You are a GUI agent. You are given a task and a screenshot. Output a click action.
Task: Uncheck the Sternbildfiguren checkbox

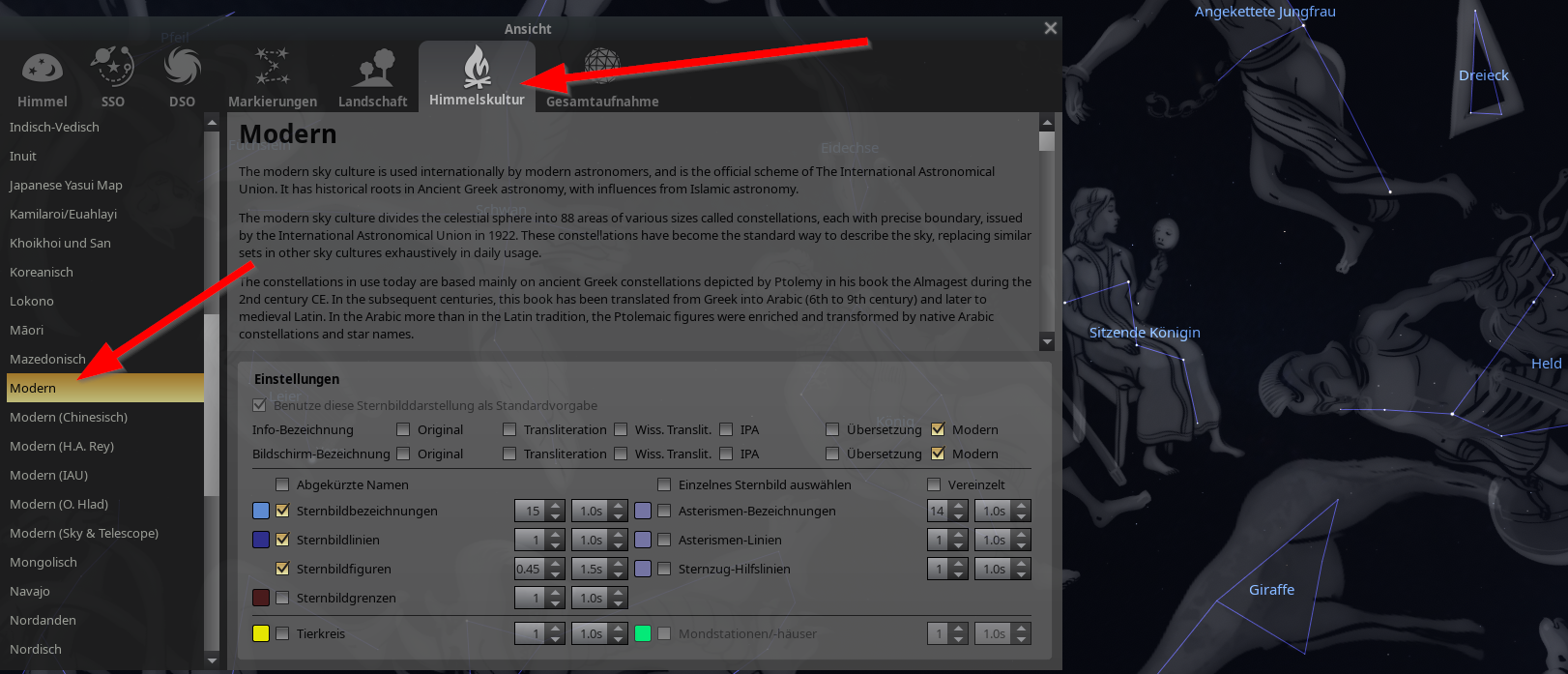tap(282, 569)
